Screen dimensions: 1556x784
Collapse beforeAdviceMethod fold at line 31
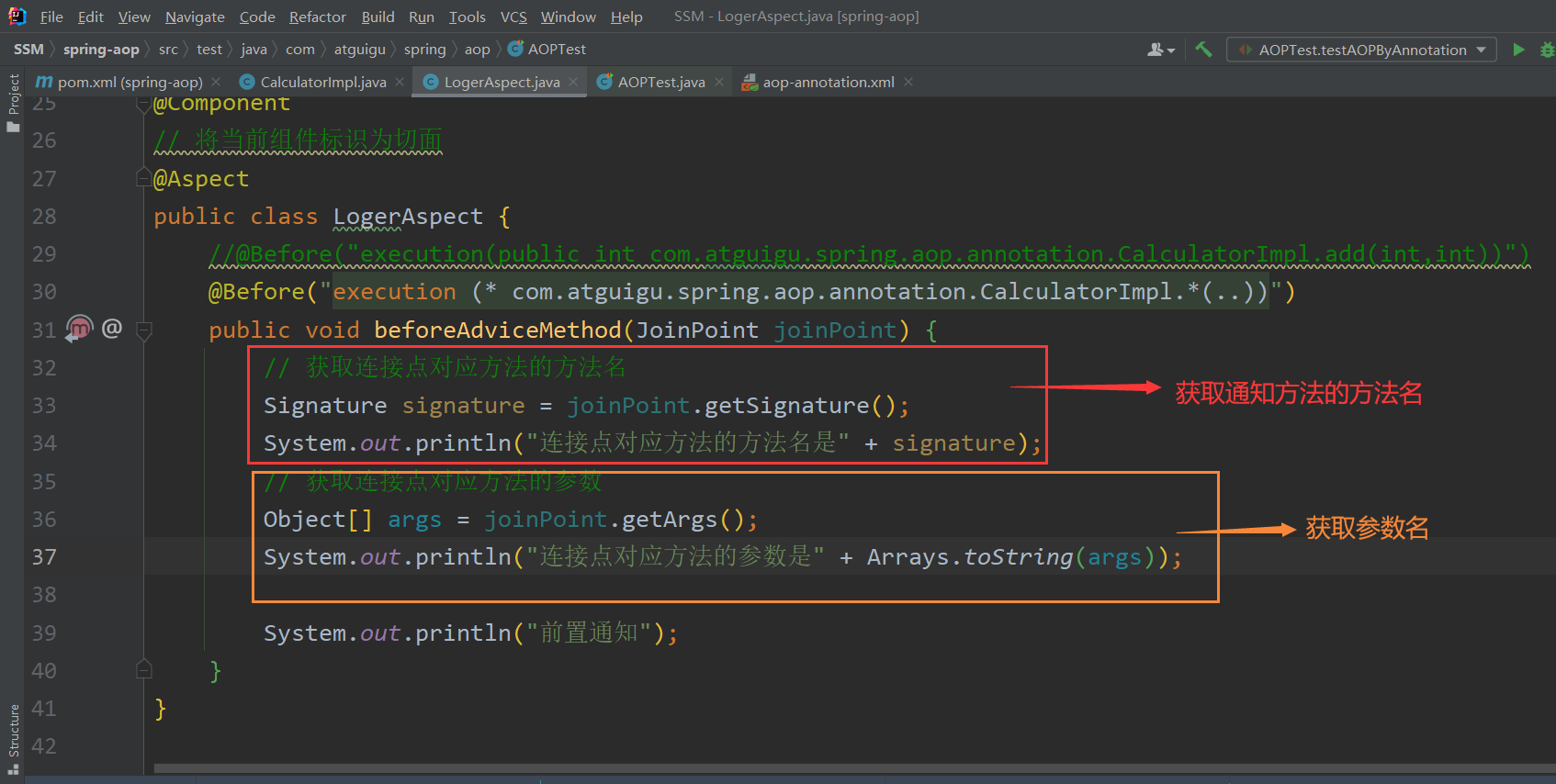pyautogui.click(x=144, y=330)
